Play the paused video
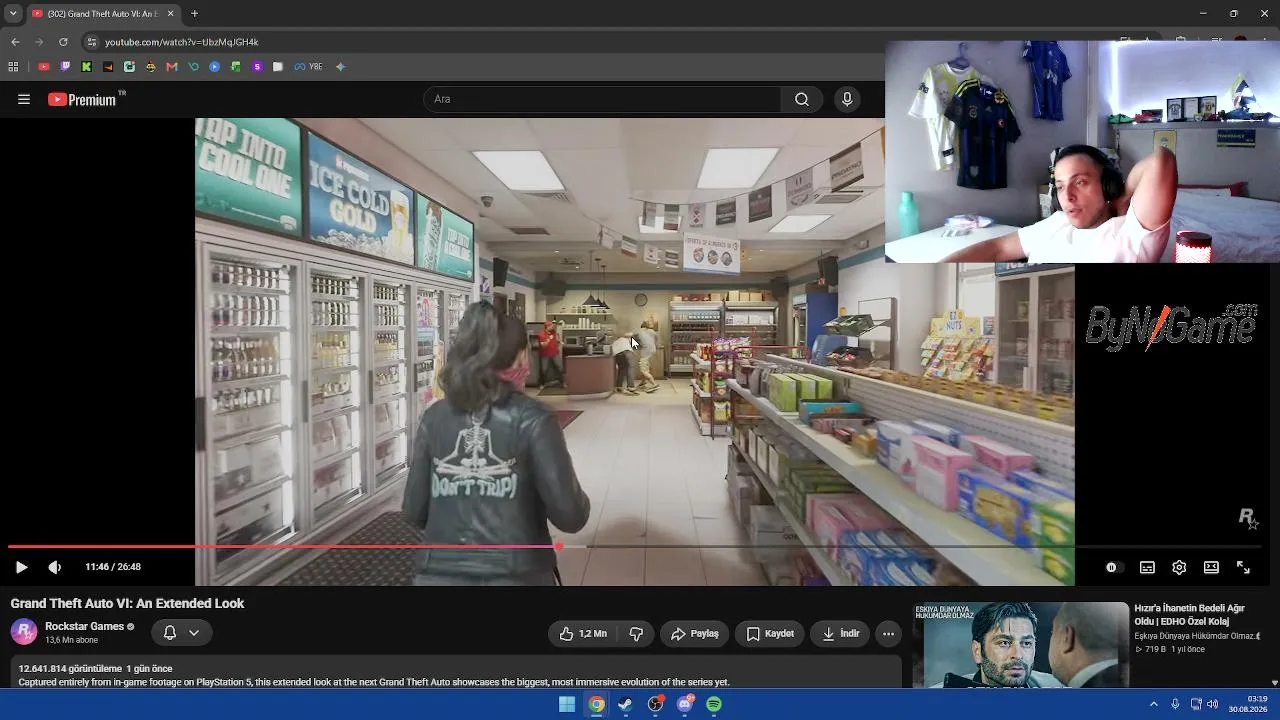 tap(21, 567)
